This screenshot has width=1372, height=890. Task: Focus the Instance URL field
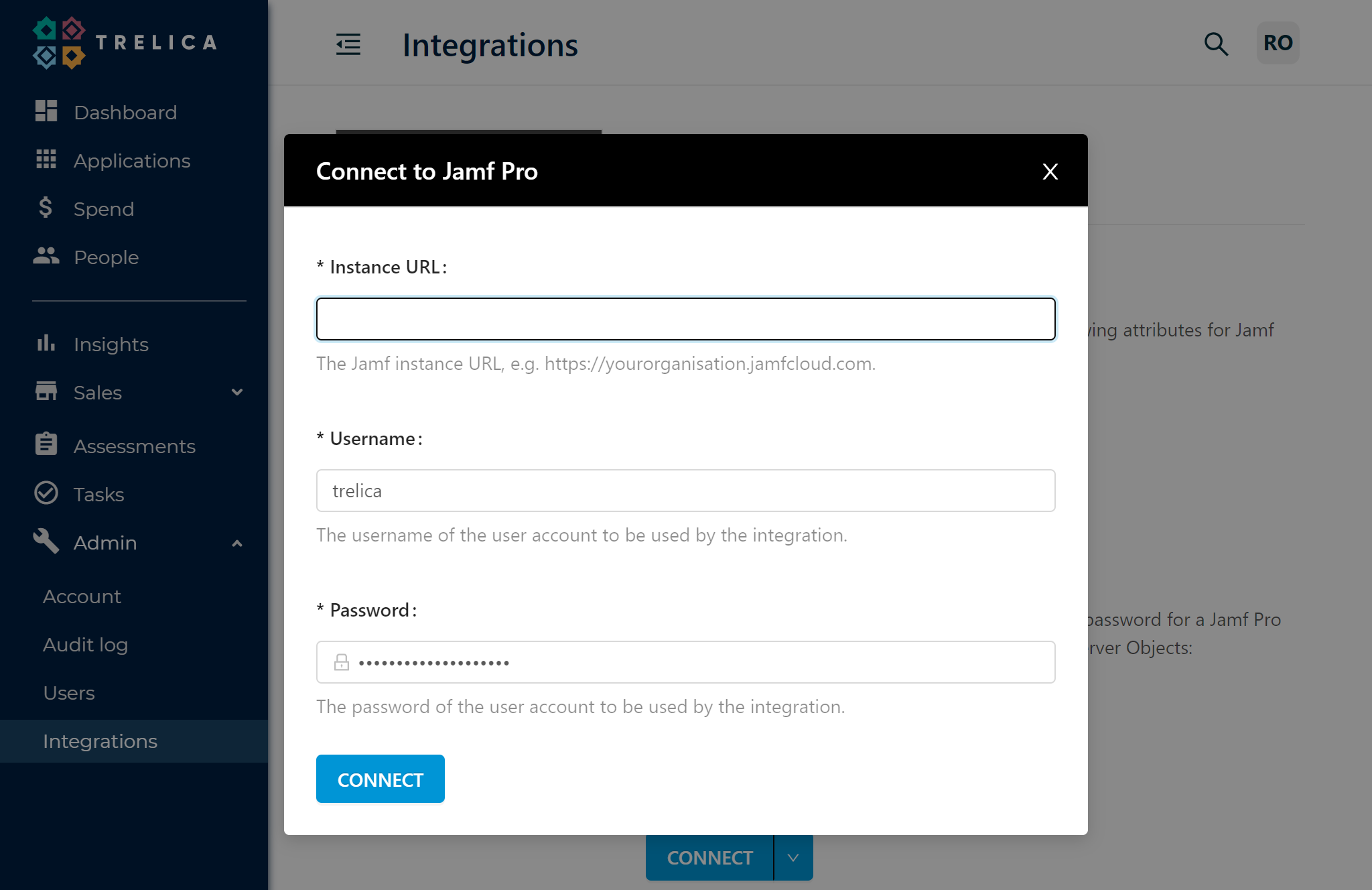(x=686, y=319)
